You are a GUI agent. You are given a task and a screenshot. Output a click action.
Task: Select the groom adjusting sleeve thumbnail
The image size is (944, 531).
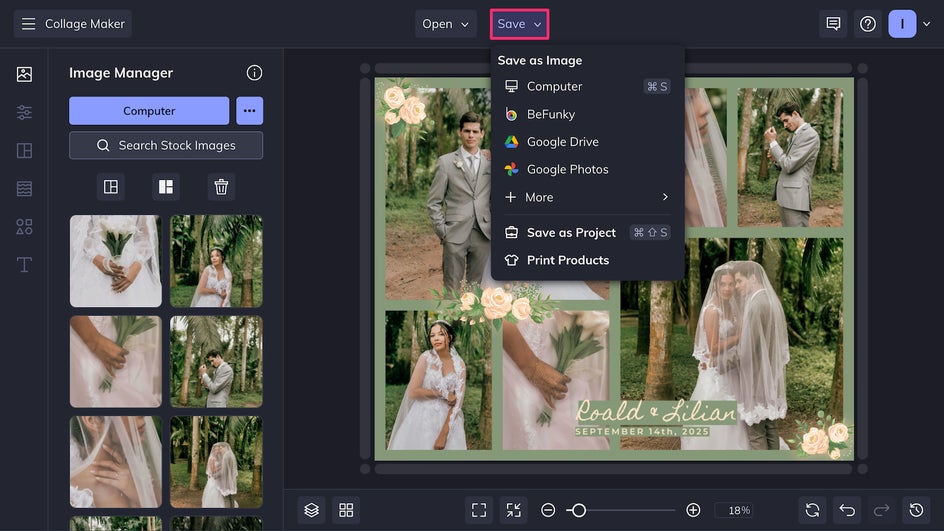(216, 361)
